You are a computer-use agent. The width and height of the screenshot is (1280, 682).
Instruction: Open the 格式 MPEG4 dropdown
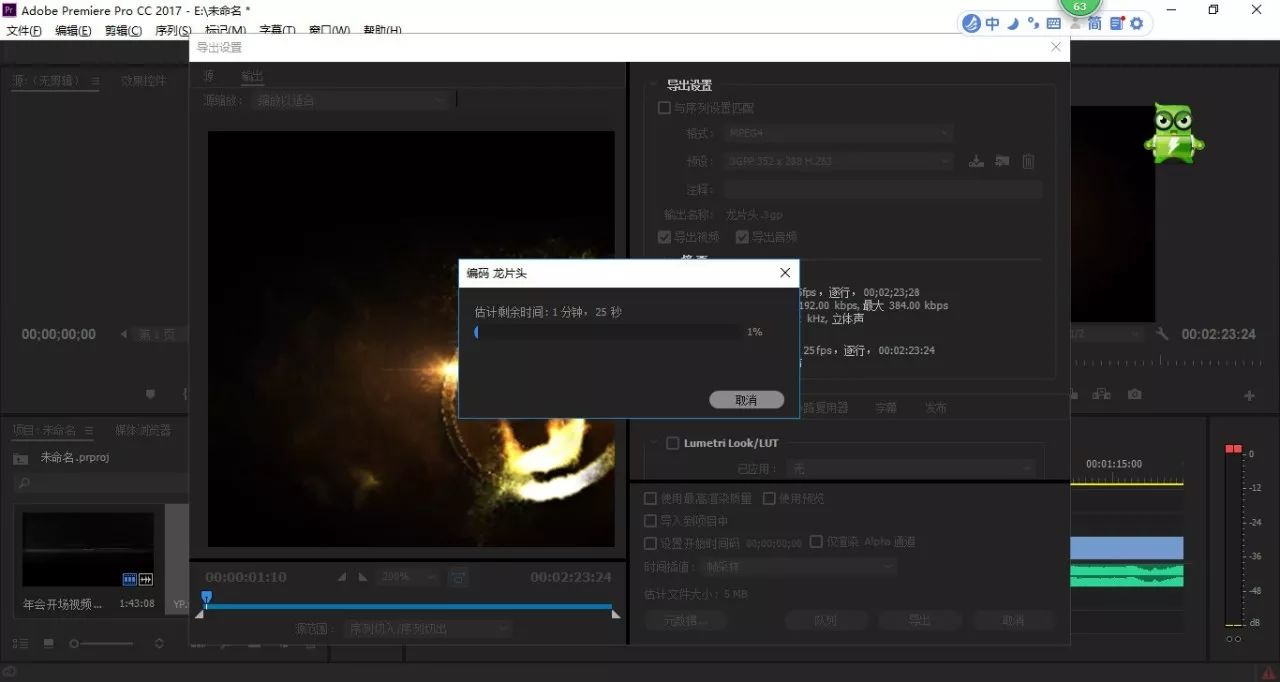click(x=837, y=133)
